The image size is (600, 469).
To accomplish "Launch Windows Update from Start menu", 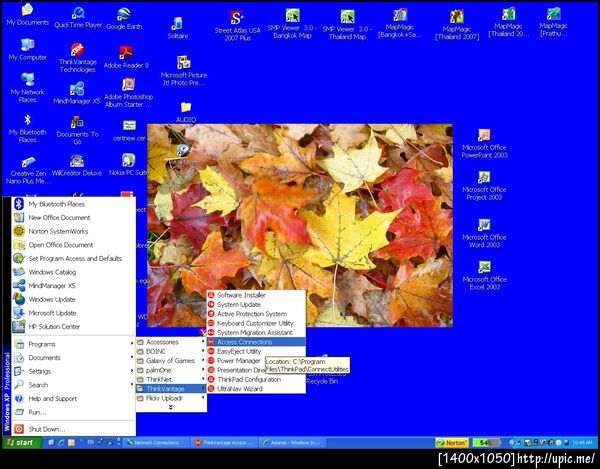I will click(74, 299).
